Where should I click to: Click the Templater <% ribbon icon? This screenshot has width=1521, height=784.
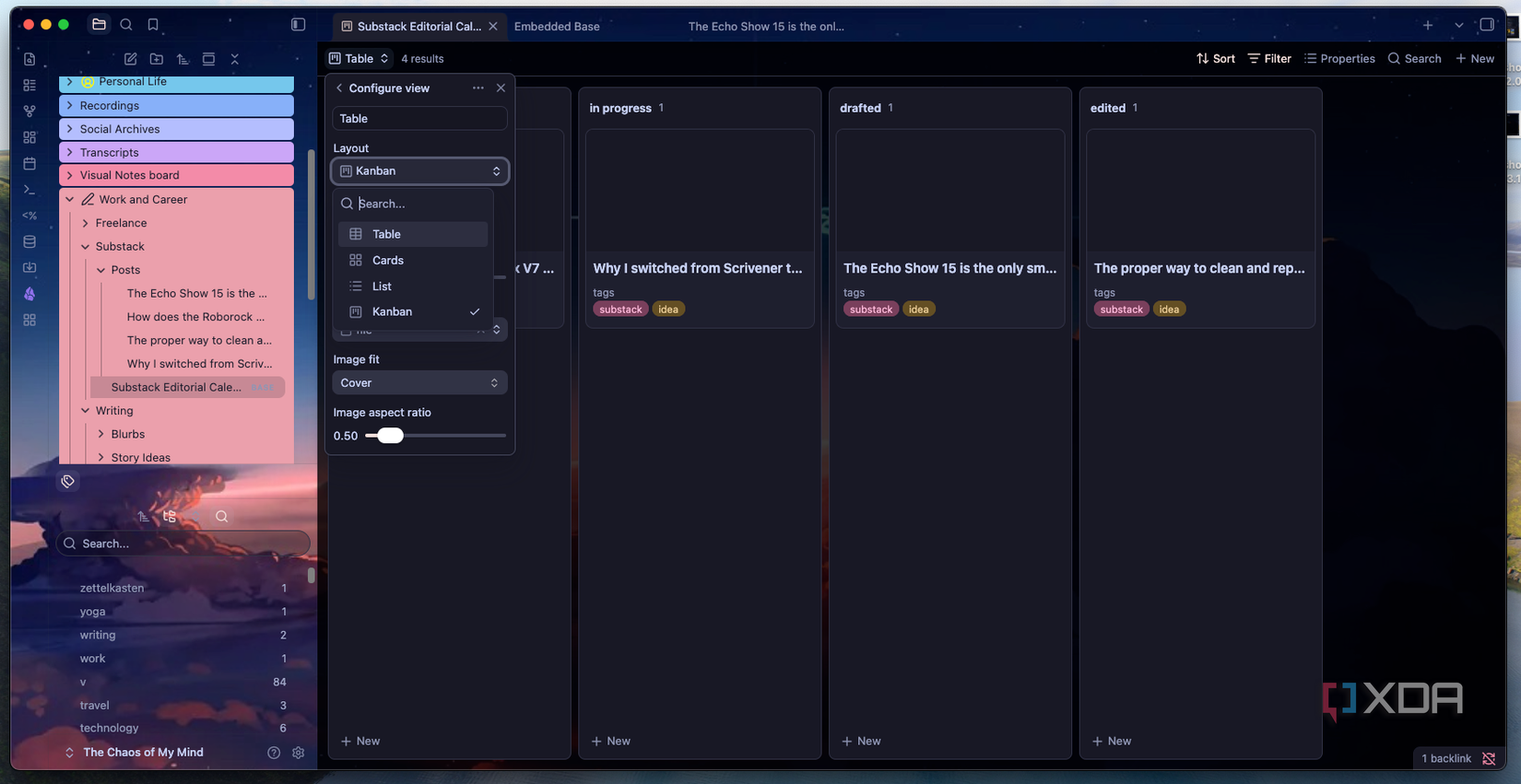click(x=29, y=216)
